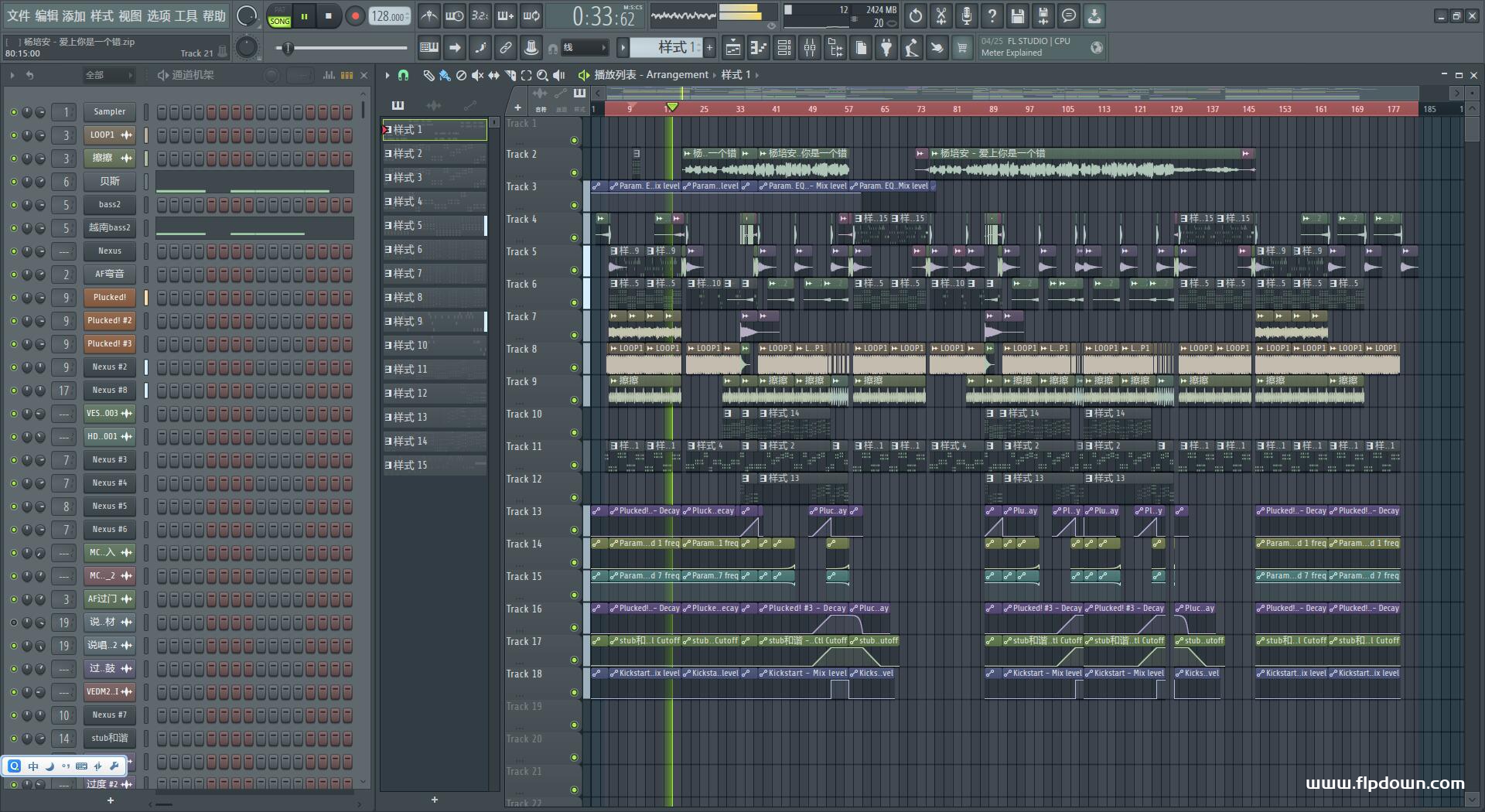This screenshot has height=812, width=1485.
Task: Toggle the playlist magnet snap icon
Action: [x=403, y=75]
